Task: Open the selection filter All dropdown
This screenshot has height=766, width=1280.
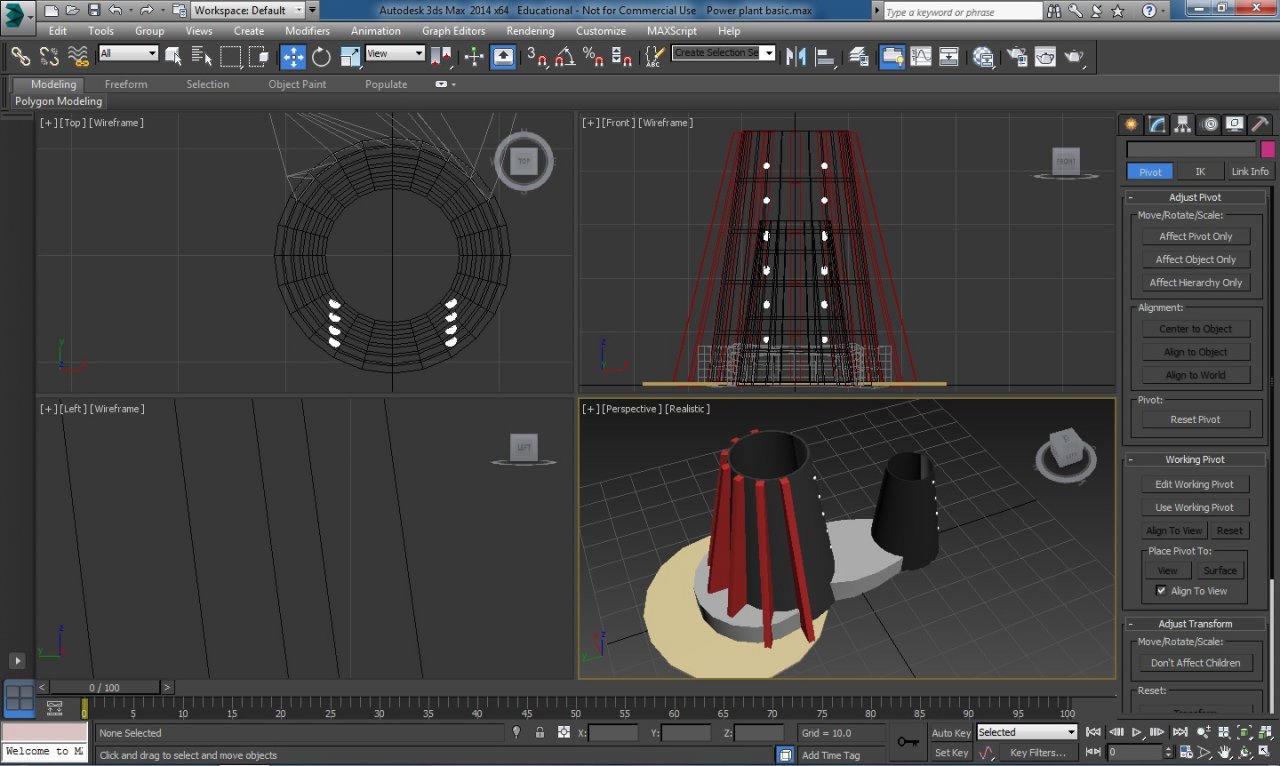Action: pyautogui.click(x=129, y=53)
